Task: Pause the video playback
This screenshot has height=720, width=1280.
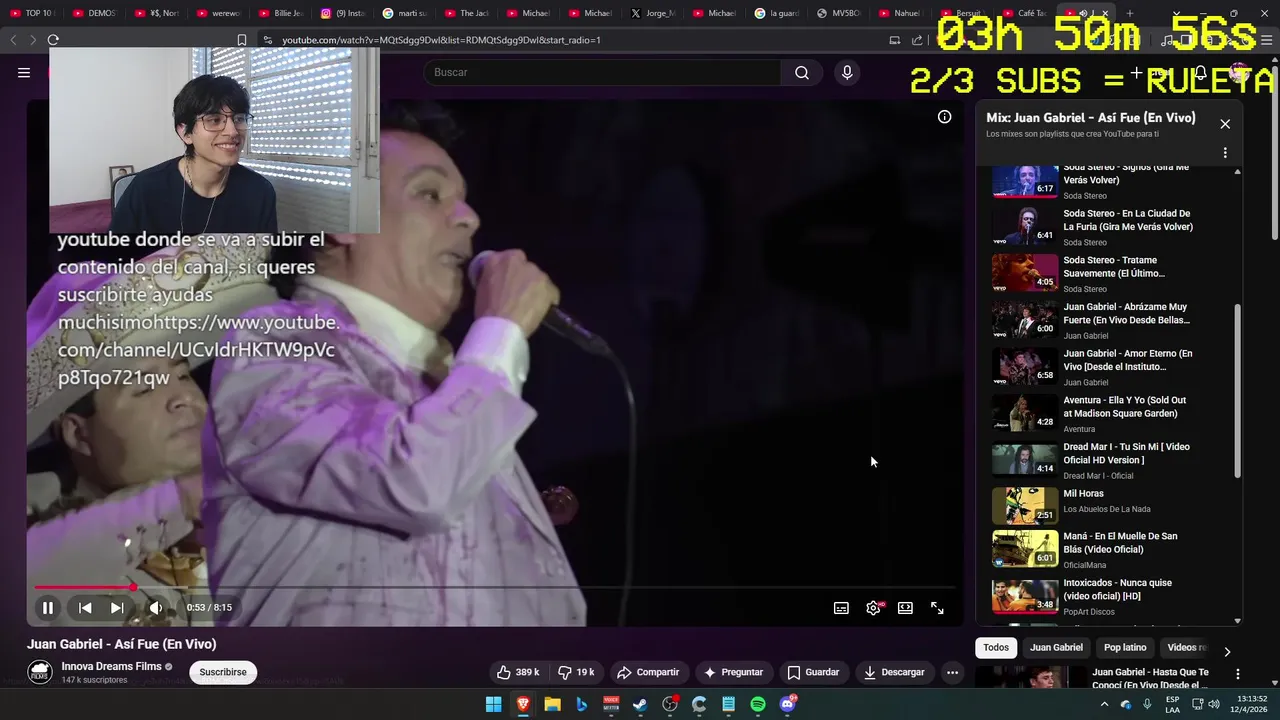Action: click(x=47, y=608)
